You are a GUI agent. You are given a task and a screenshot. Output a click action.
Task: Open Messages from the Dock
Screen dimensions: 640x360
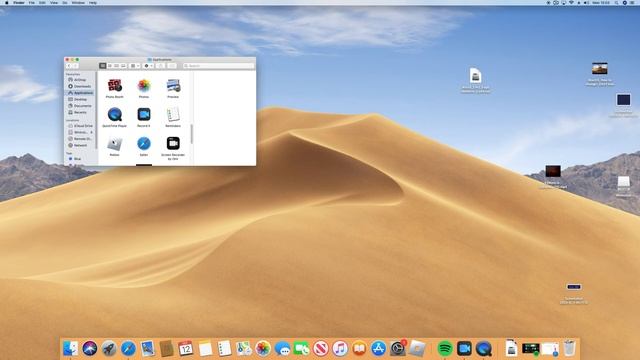[x=282, y=349]
